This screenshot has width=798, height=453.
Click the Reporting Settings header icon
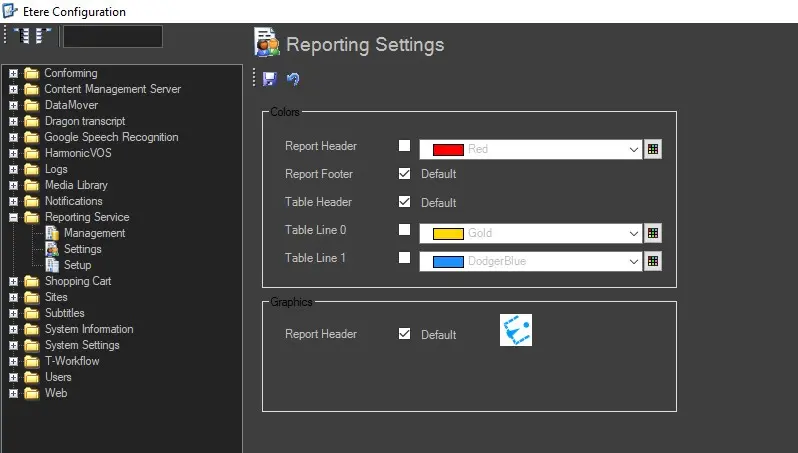(267, 43)
